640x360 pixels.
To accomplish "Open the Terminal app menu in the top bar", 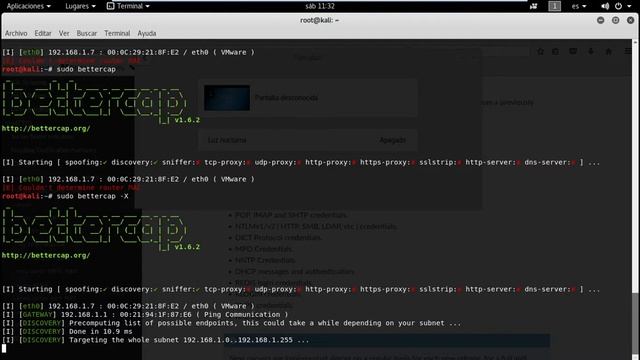I will point(128,6).
